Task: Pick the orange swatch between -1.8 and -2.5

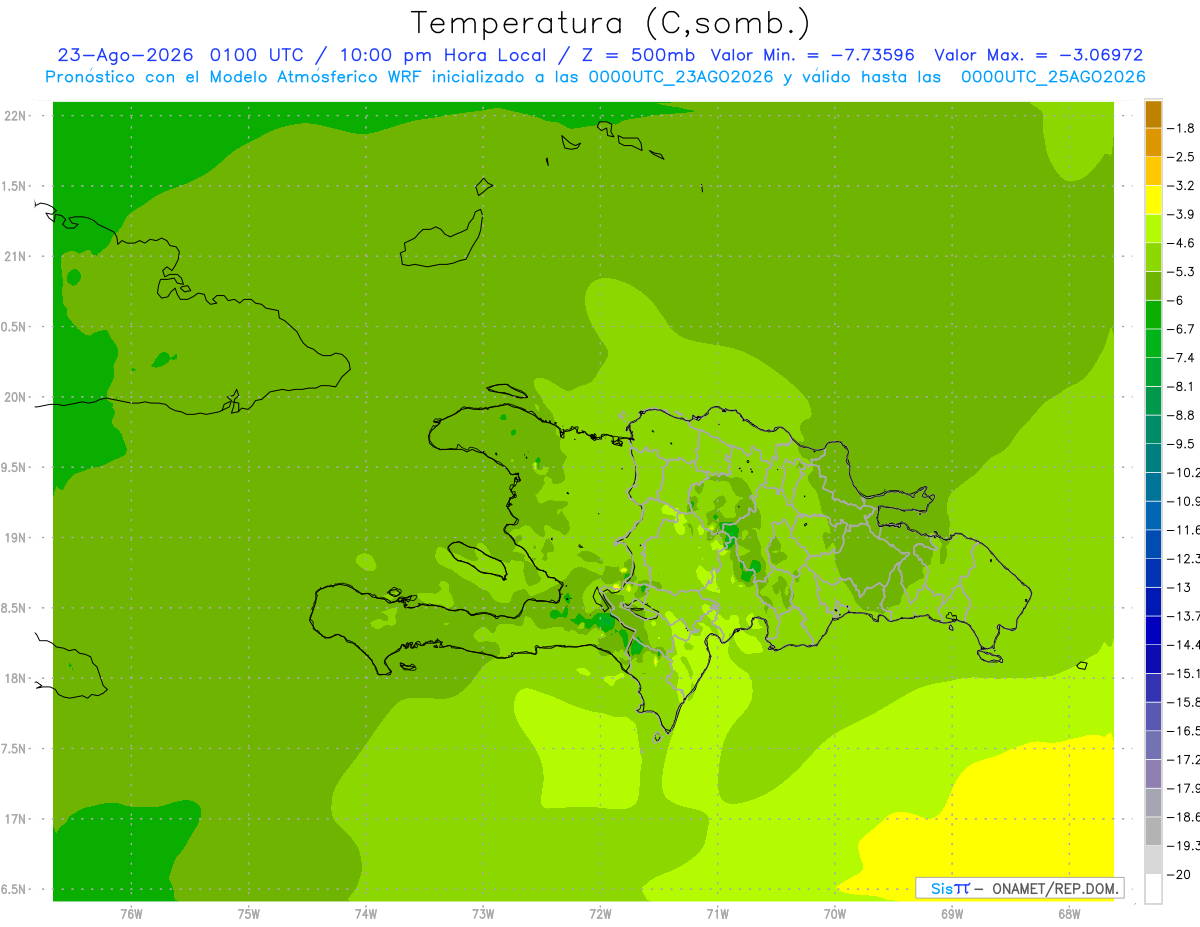Action: tap(1153, 143)
